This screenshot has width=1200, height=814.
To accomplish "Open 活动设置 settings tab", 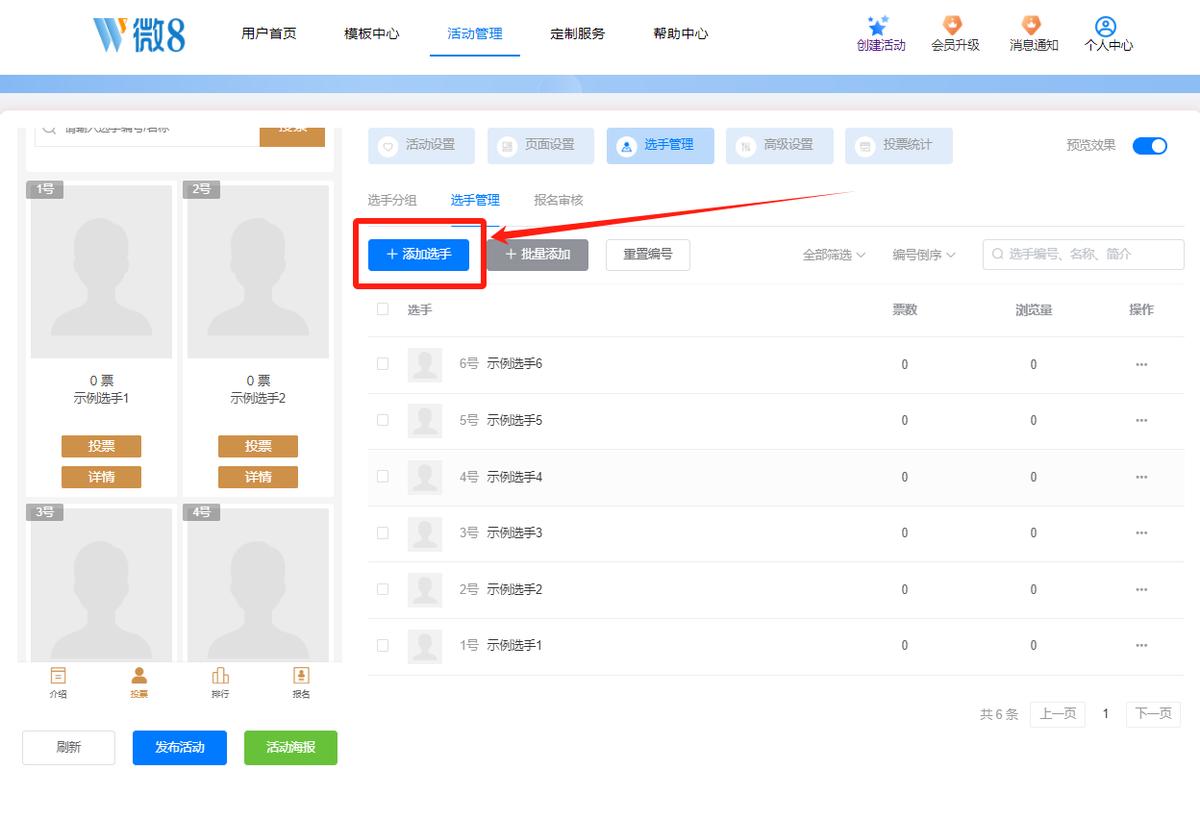I will tap(421, 145).
